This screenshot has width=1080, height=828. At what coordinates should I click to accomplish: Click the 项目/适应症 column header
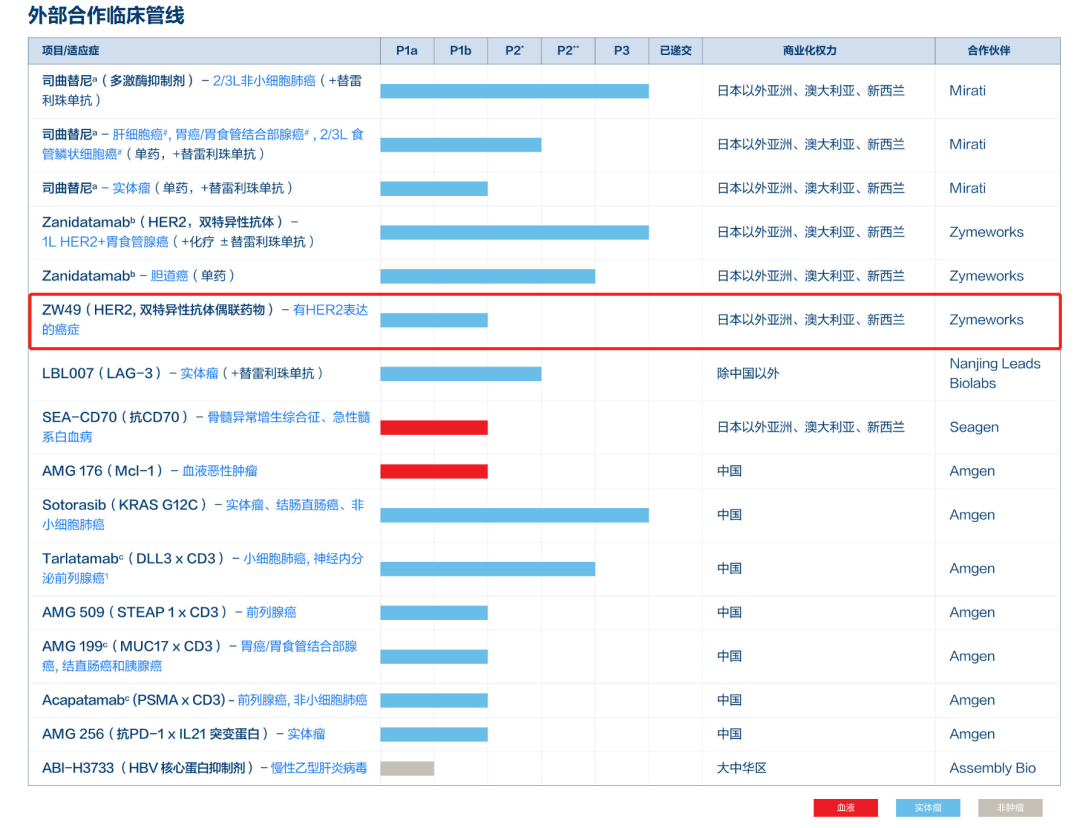point(70,50)
